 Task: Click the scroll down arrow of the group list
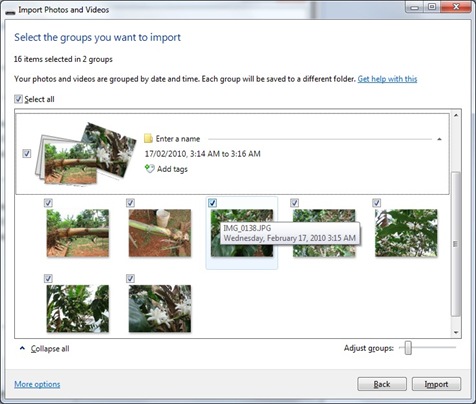456,332
